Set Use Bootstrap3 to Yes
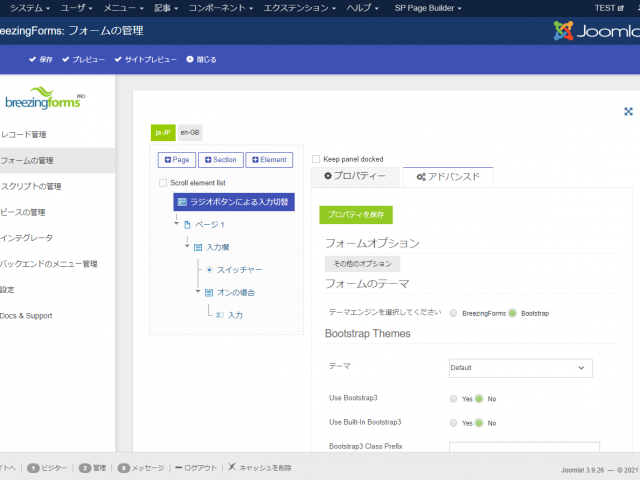Screen dimensions: 640x480 453,399
